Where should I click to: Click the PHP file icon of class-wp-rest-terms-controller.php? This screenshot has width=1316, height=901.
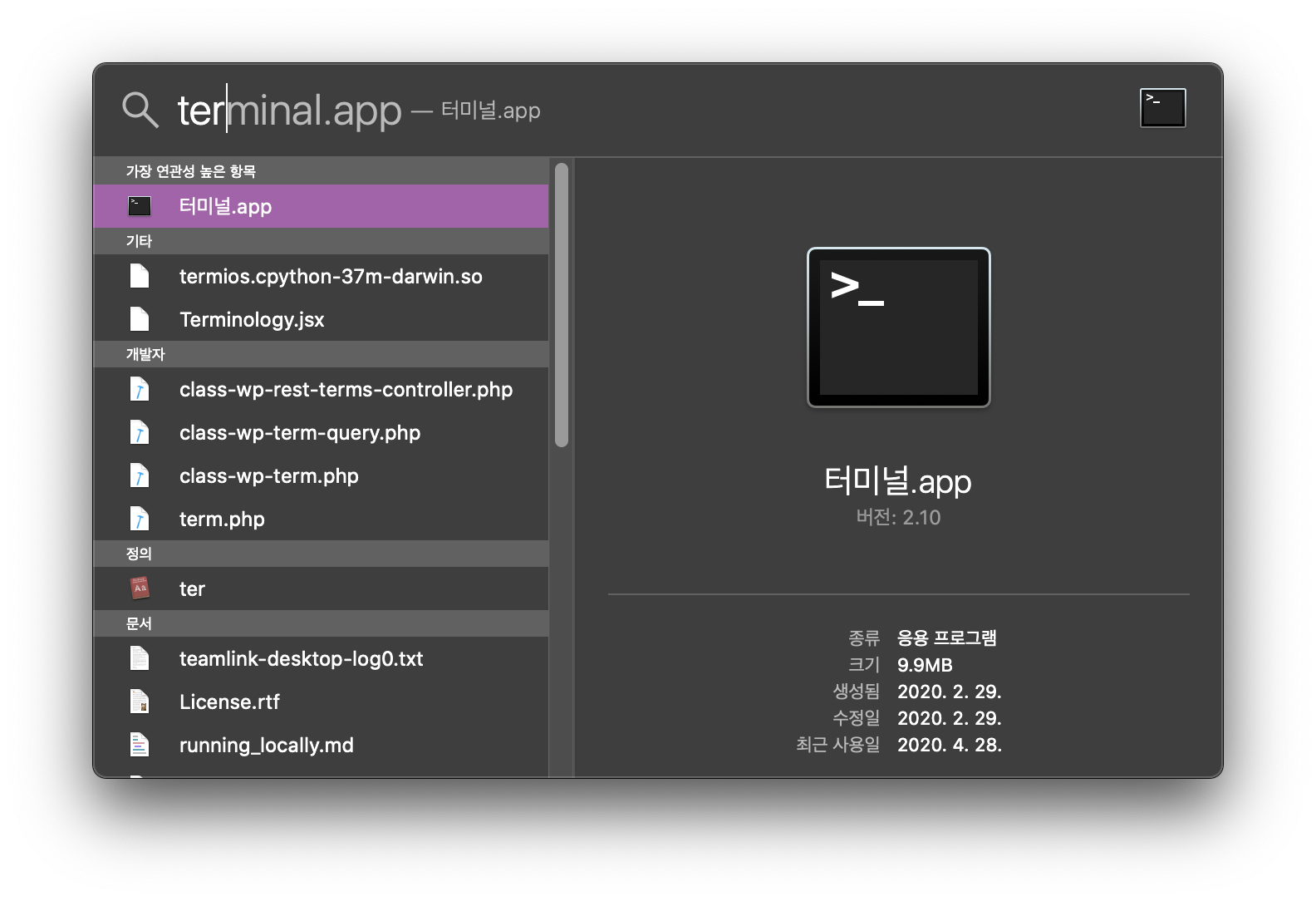pyautogui.click(x=140, y=389)
